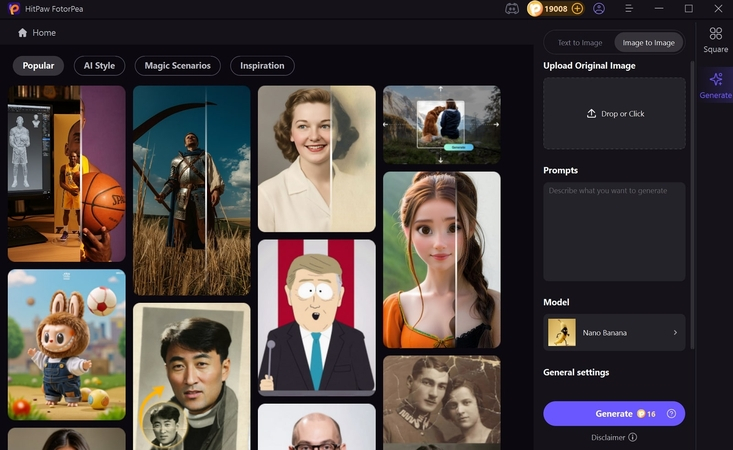Click the Home icon in breadcrumb
The height and width of the screenshot is (450, 733).
(22, 33)
